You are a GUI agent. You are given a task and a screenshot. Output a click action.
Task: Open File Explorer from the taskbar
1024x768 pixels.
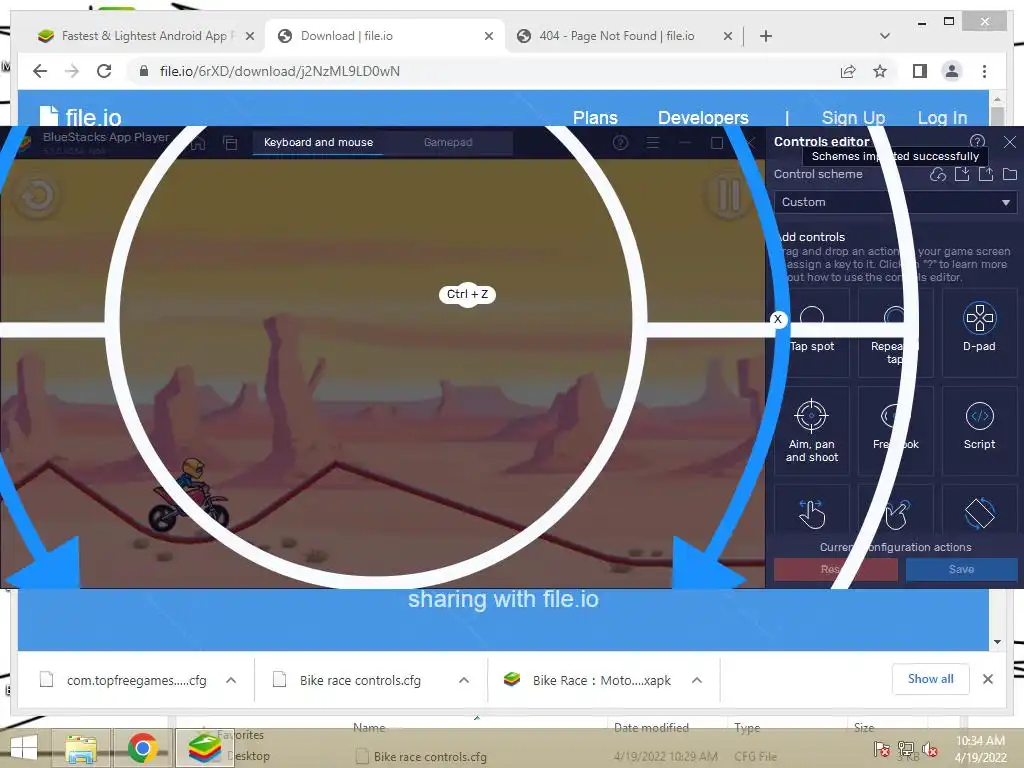click(81, 748)
